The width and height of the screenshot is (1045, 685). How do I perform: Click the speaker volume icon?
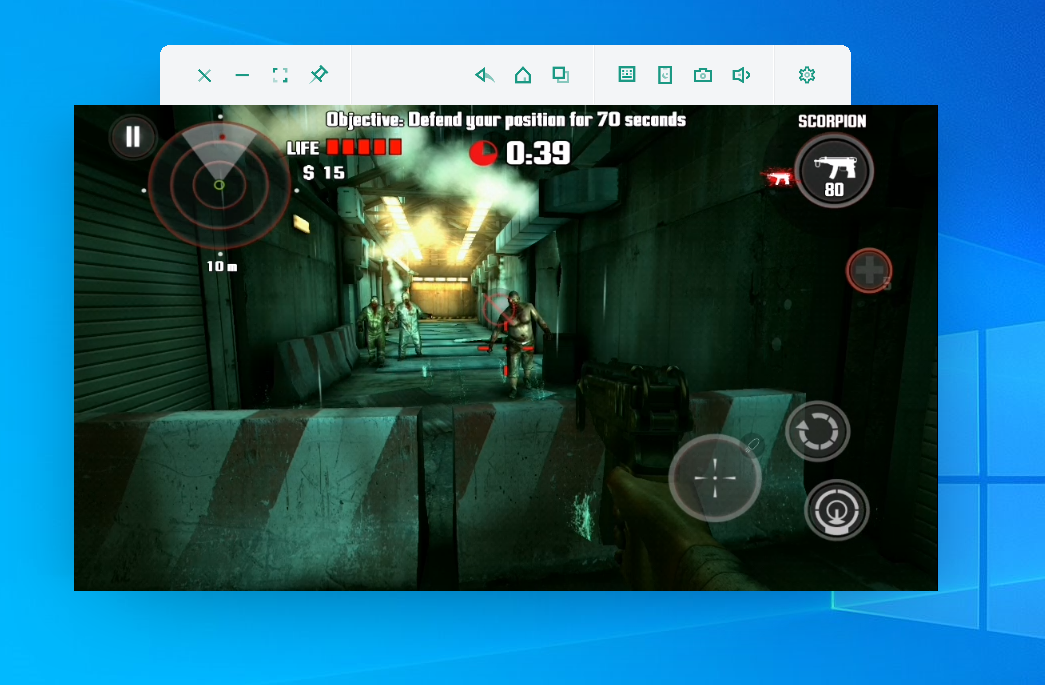pos(741,75)
